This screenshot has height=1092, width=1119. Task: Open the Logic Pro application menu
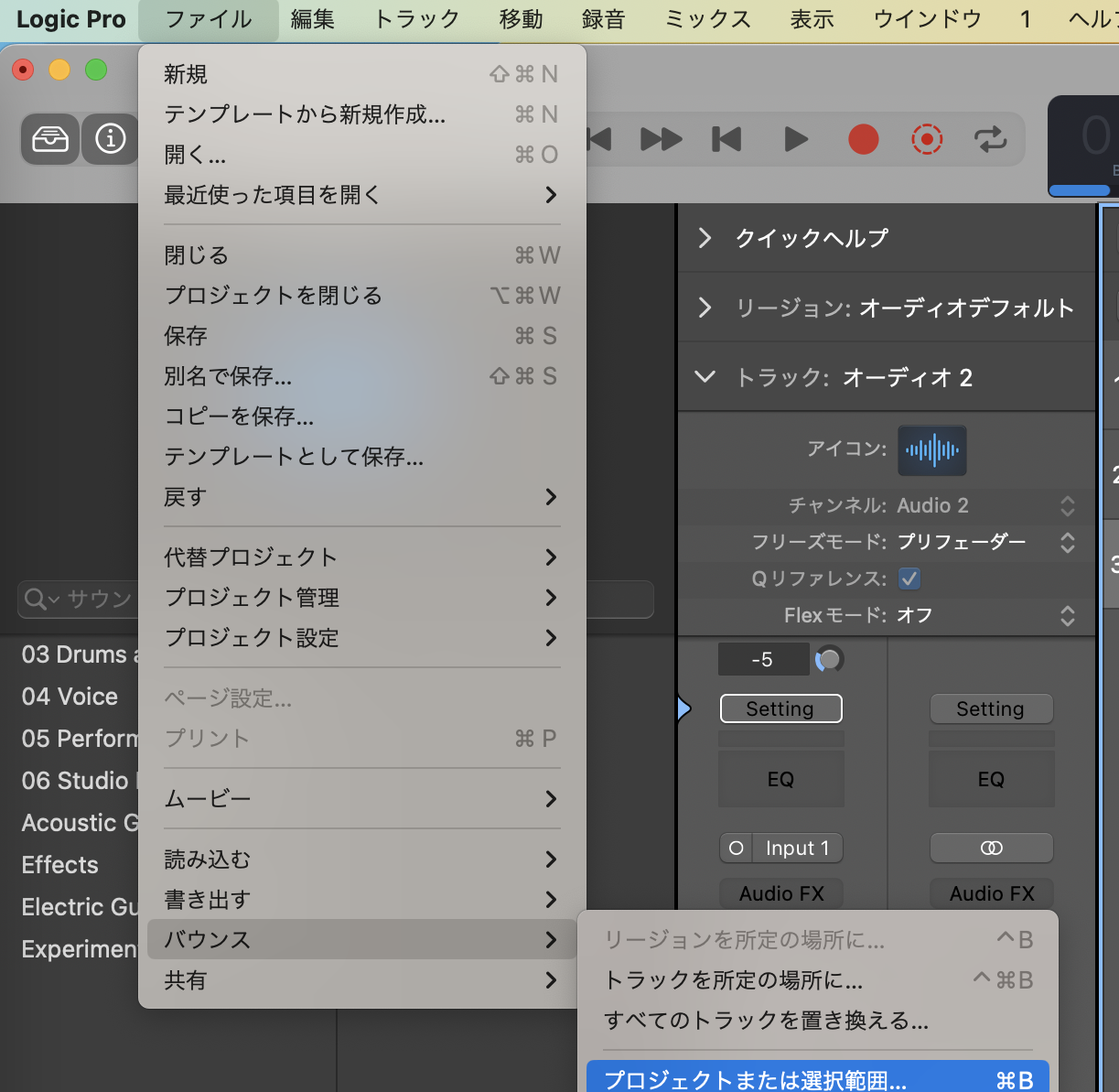pyautogui.click(x=71, y=19)
